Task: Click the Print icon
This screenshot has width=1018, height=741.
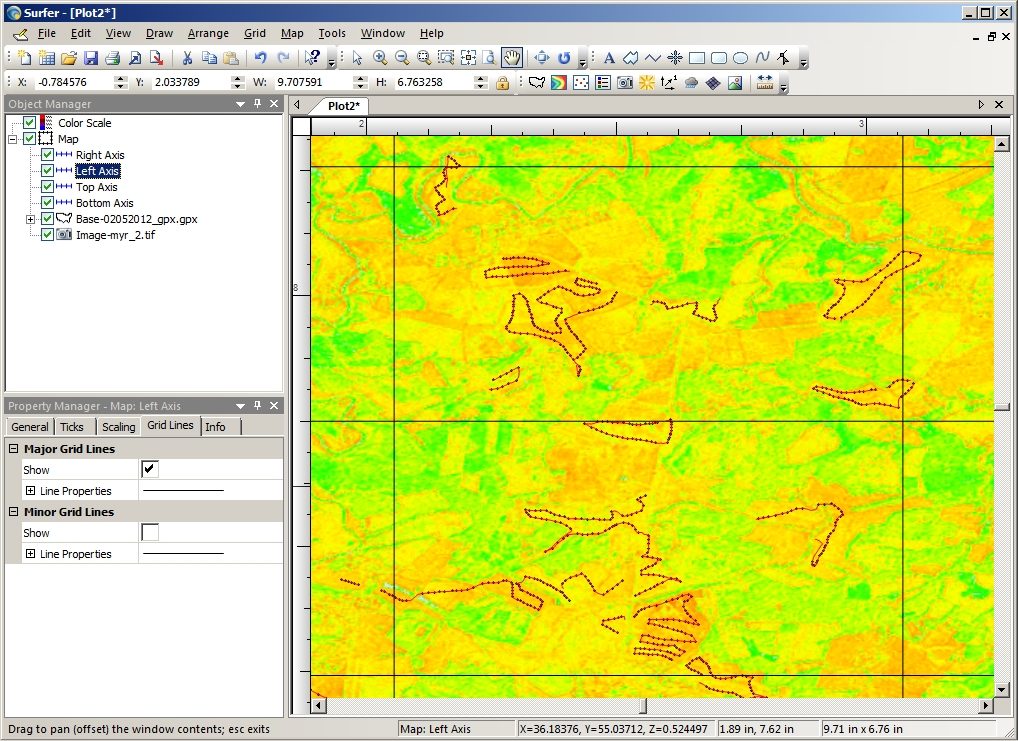Action: click(112, 58)
